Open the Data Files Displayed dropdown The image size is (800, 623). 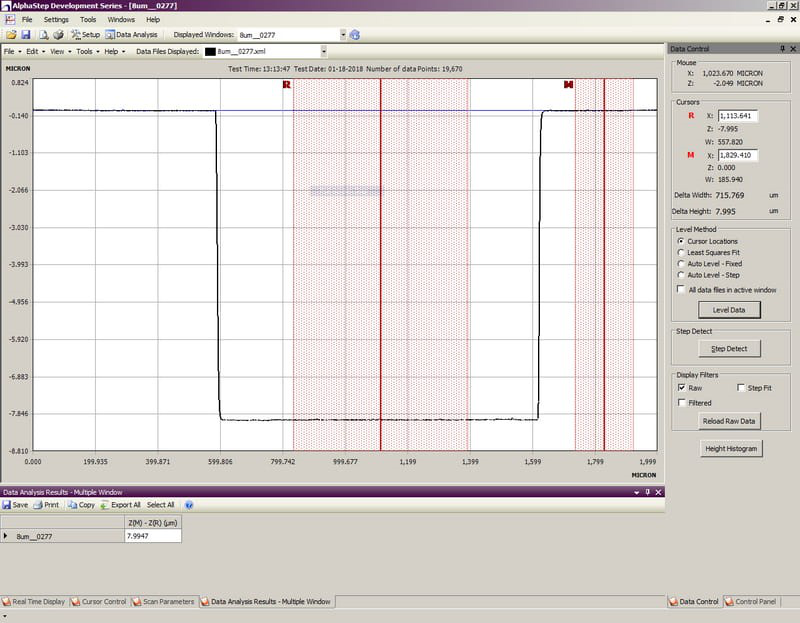pyautogui.click(x=324, y=51)
